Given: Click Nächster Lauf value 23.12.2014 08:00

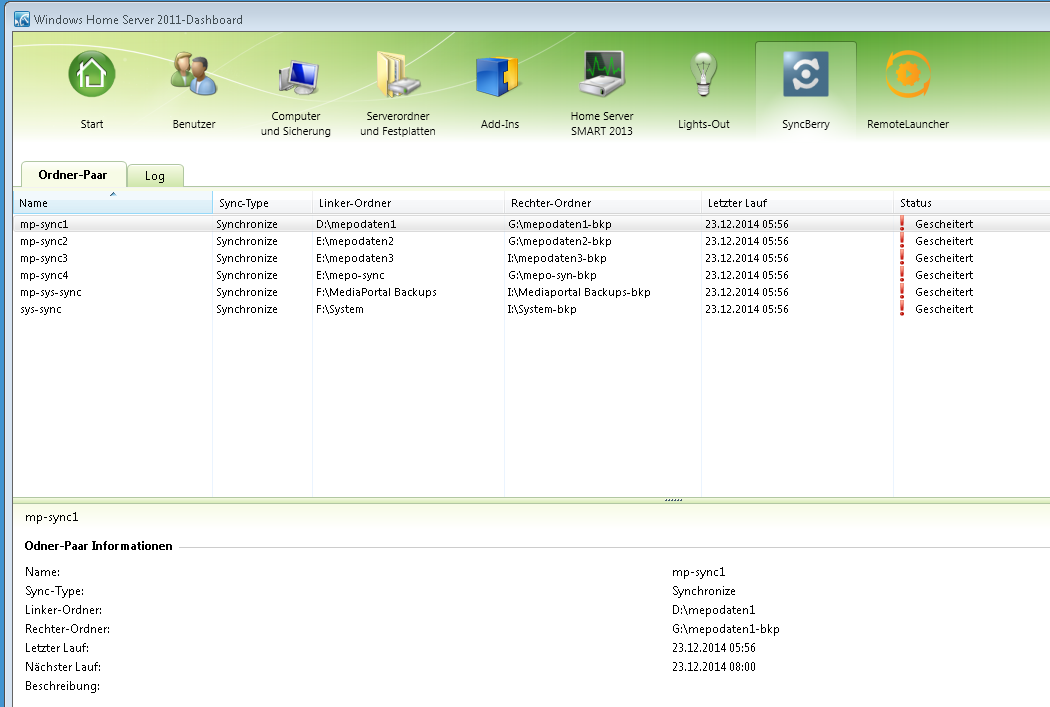Looking at the screenshot, I should tap(714, 667).
